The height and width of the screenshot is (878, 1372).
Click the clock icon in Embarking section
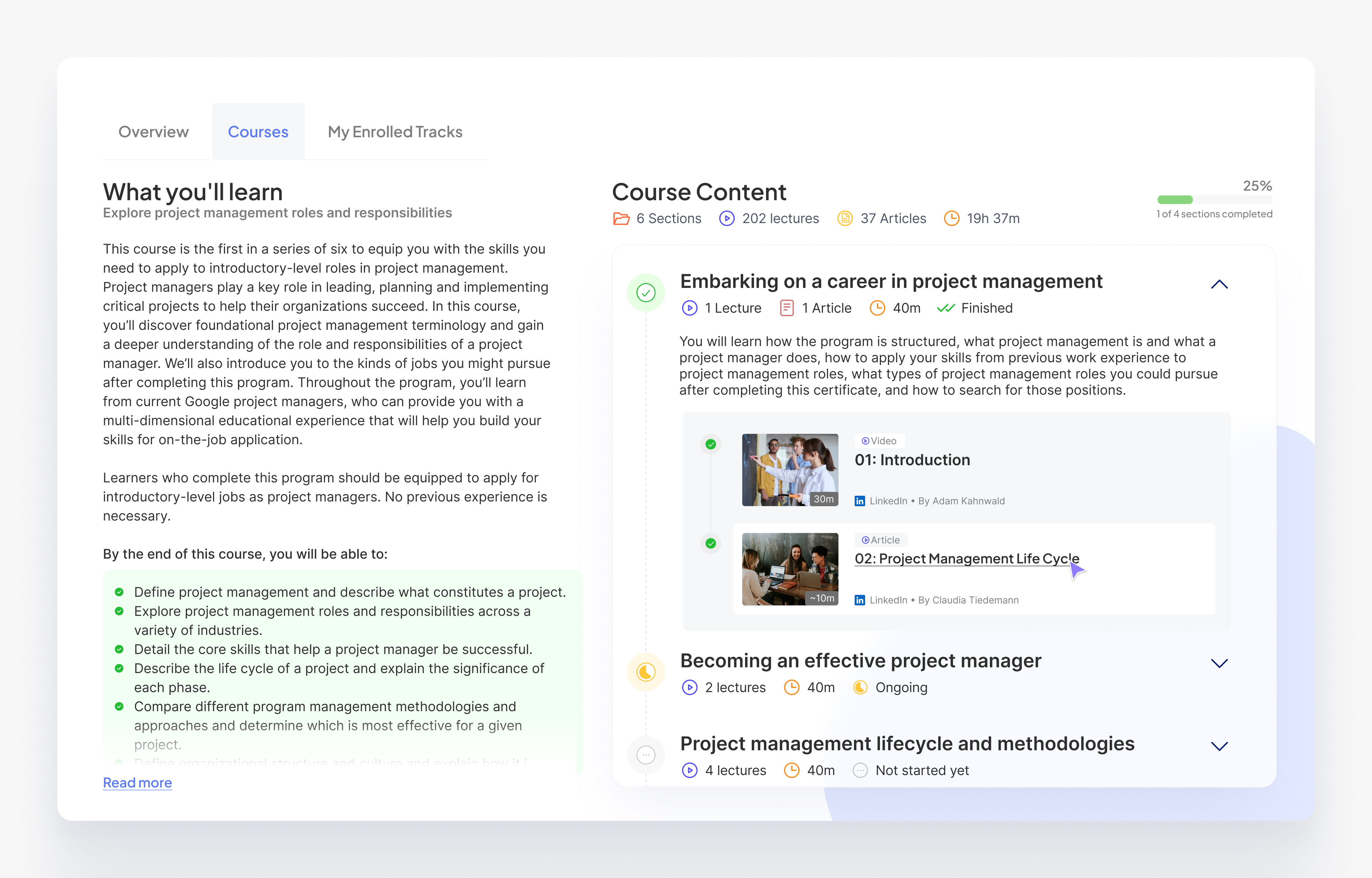(x=877, y=308)
